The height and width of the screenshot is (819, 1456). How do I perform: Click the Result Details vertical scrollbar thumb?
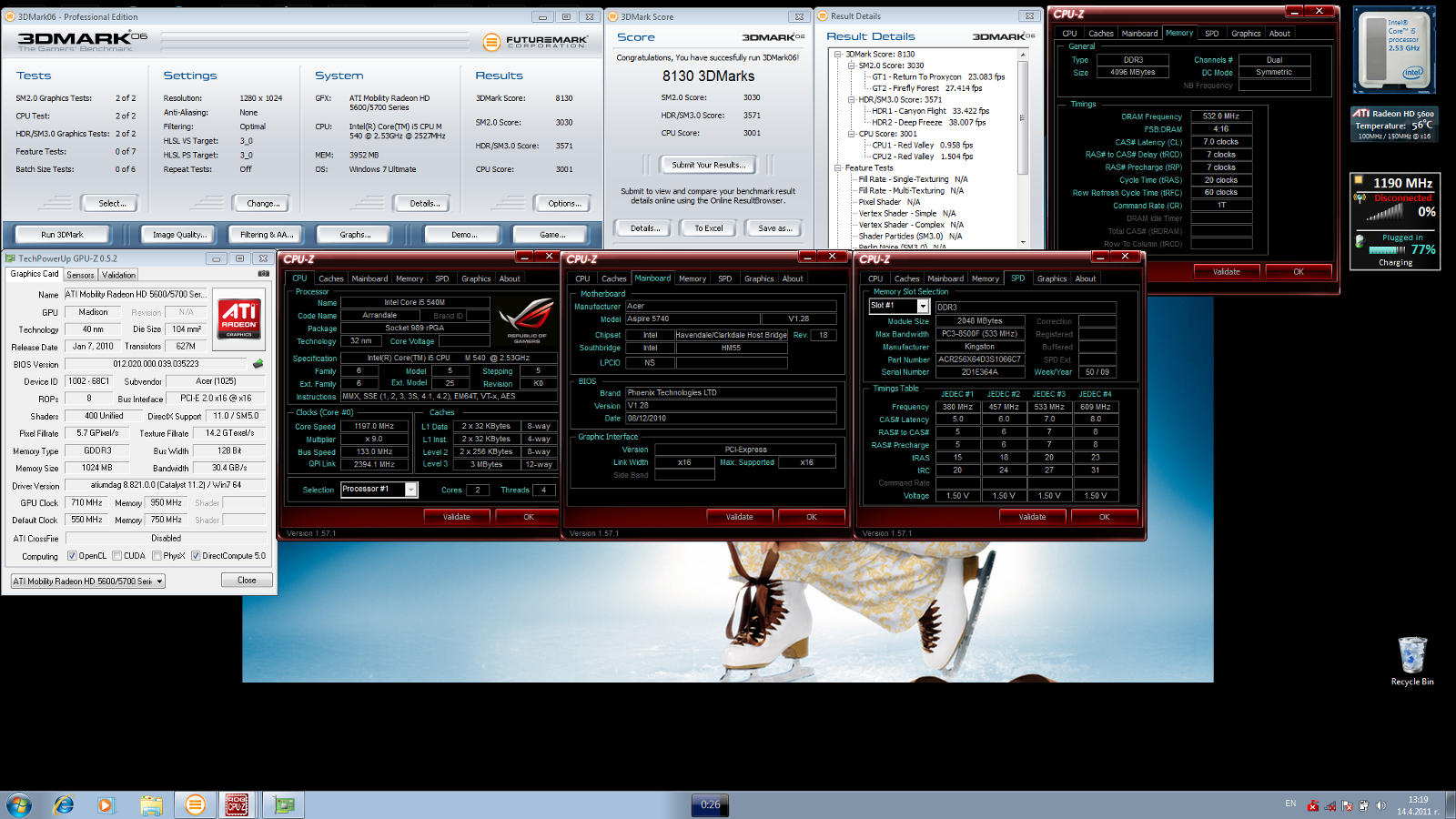pos(1023,117)
